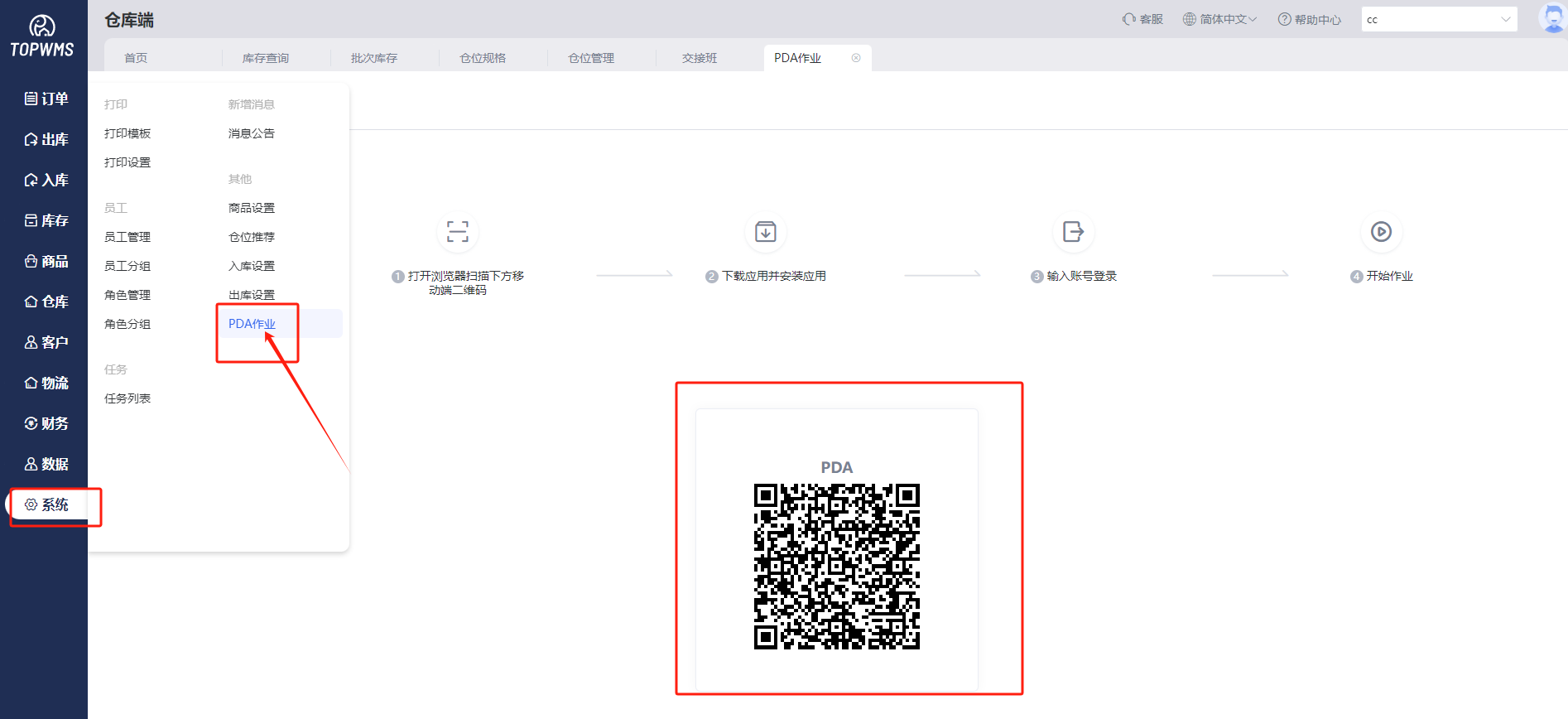Click the start operation play icon
1568x719 pixels.
coord(1381,231)
